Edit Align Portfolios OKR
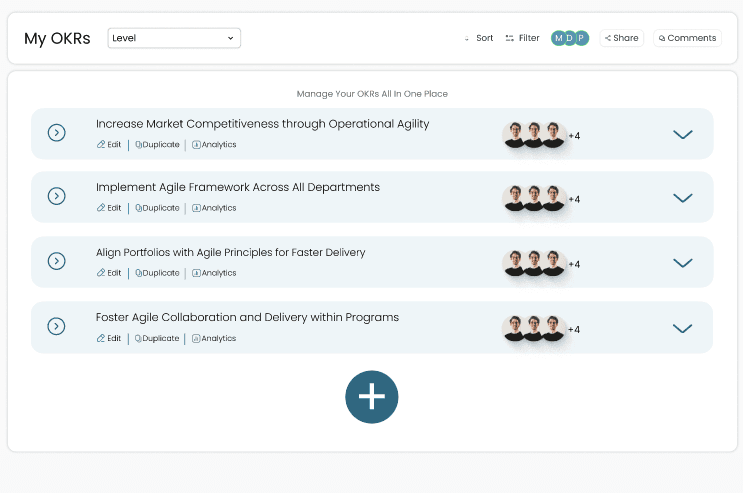This screenshot has width=743, height=493. point(109,273)
